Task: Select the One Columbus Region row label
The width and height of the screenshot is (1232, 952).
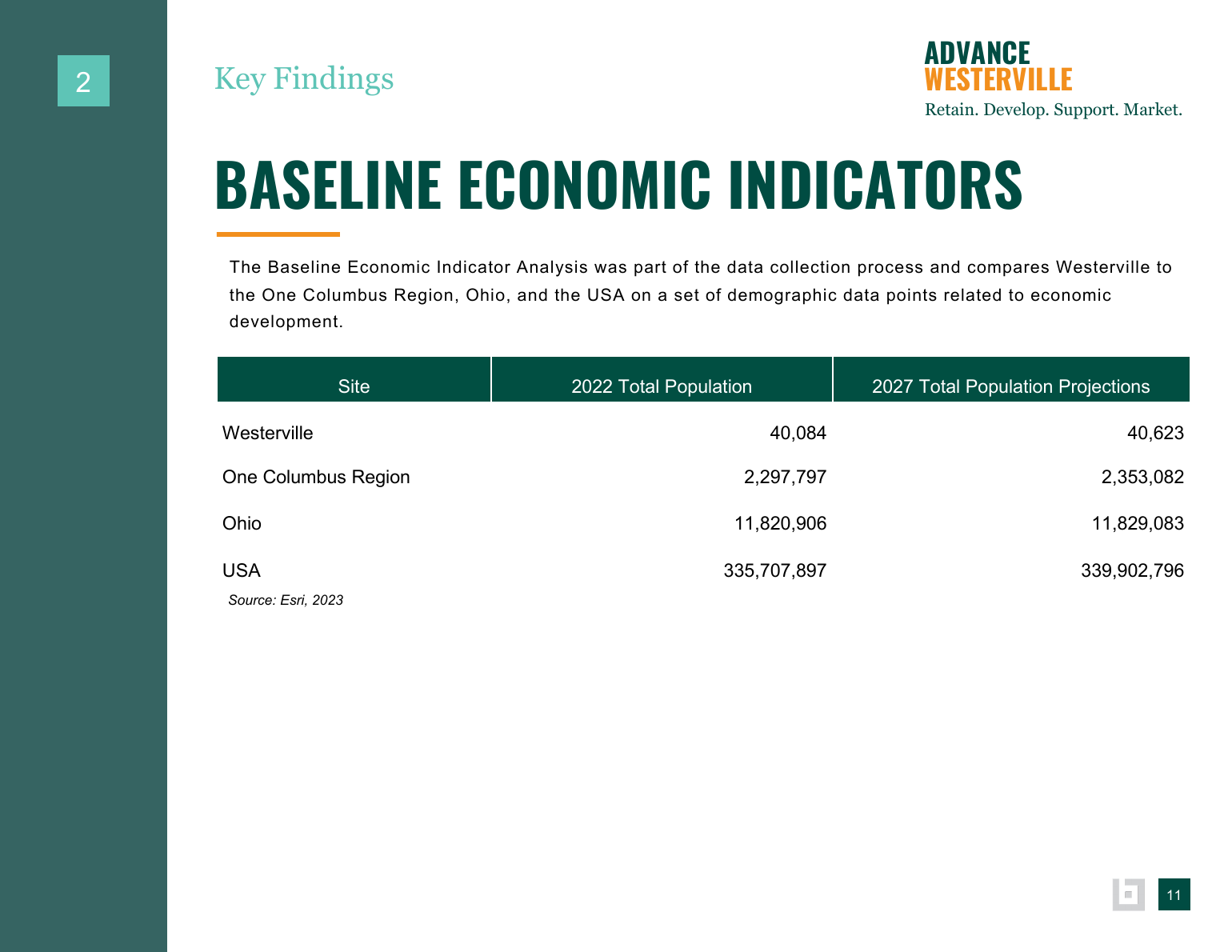Action: (316, 477)
